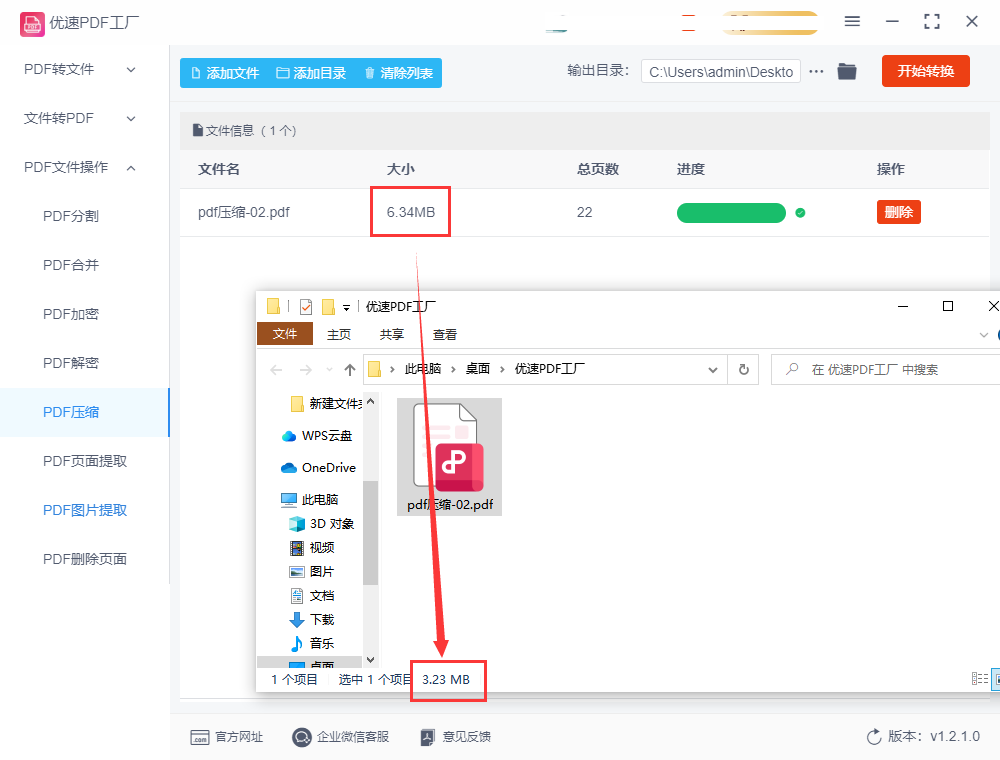
Task: Click 桌面 in the address breadcrumb
Action: (x=478, y=369)
